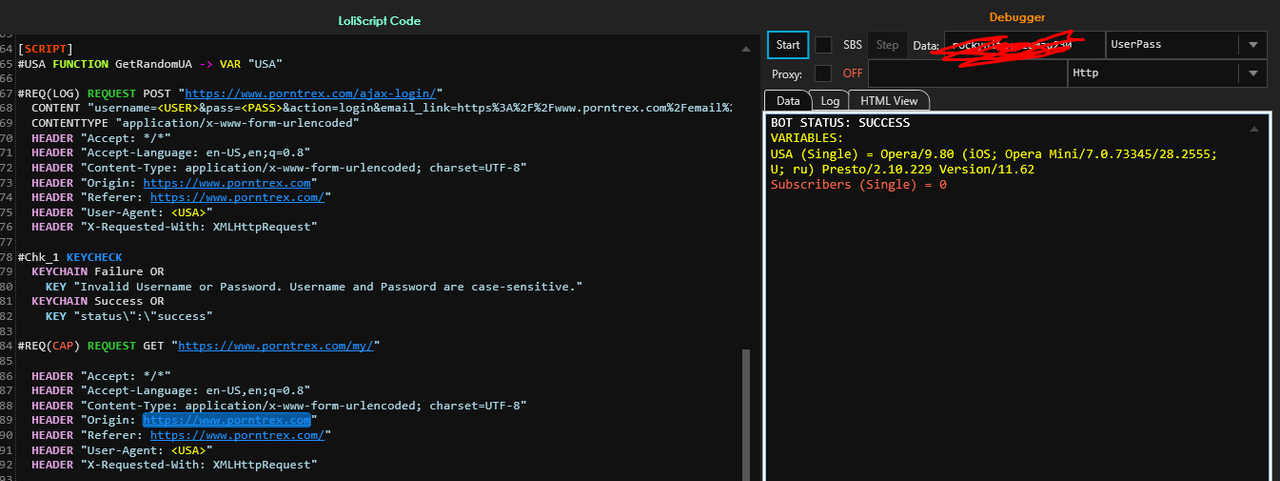This screenshot has width=1280, height=481.
Task: Open the Referer URL on line 74
Action: 237,197
